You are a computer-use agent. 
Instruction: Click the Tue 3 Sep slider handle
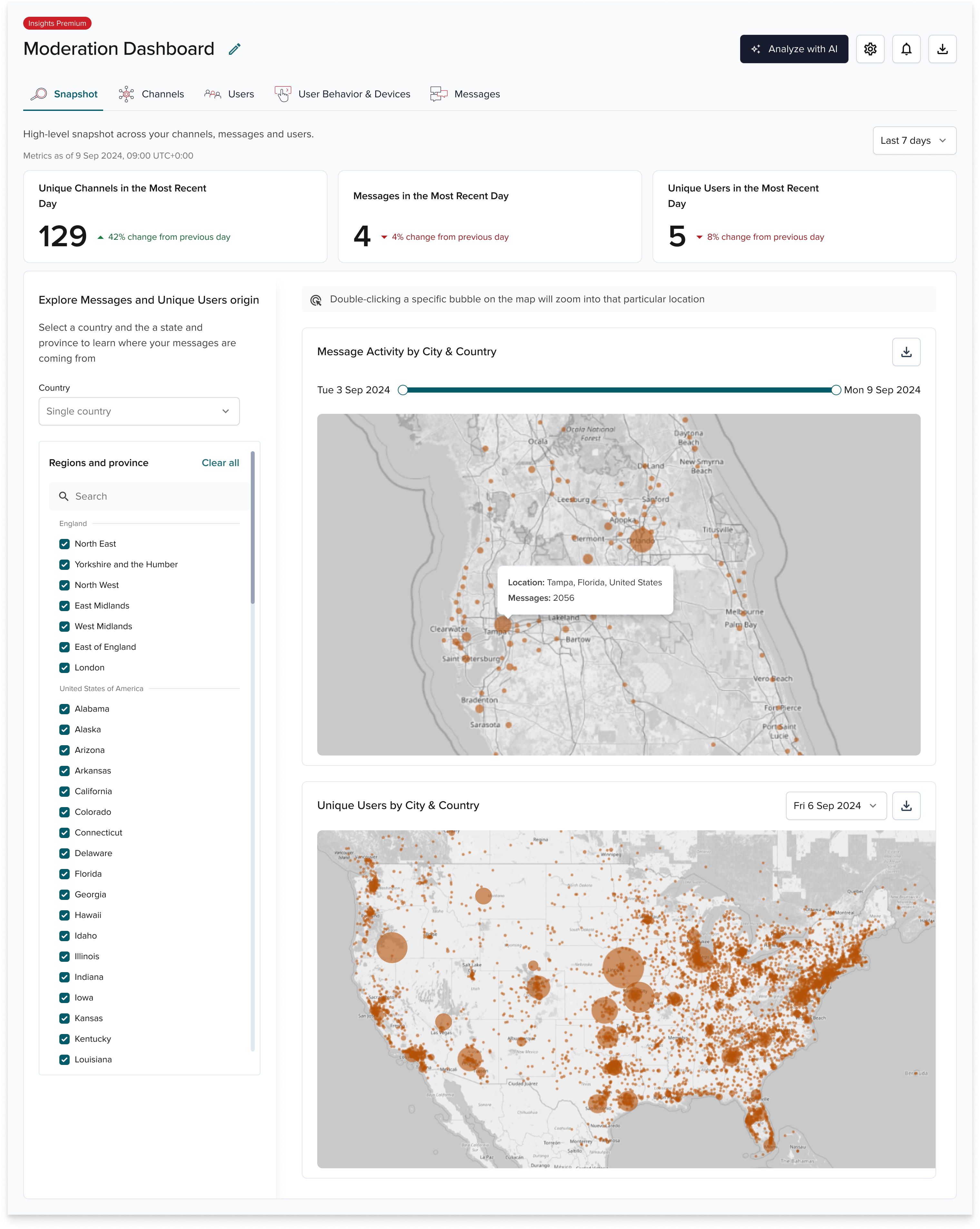(x=404, y=390)
